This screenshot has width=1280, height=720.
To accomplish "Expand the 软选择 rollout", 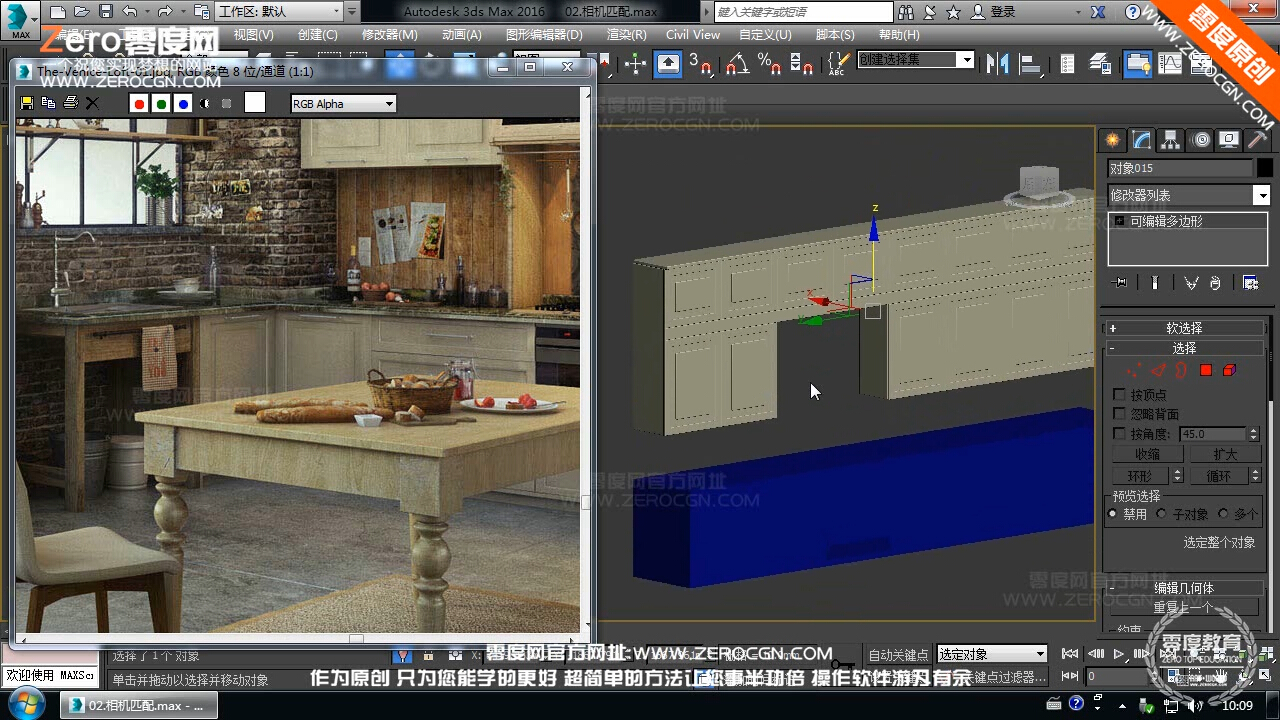I will pos(1185,328).
